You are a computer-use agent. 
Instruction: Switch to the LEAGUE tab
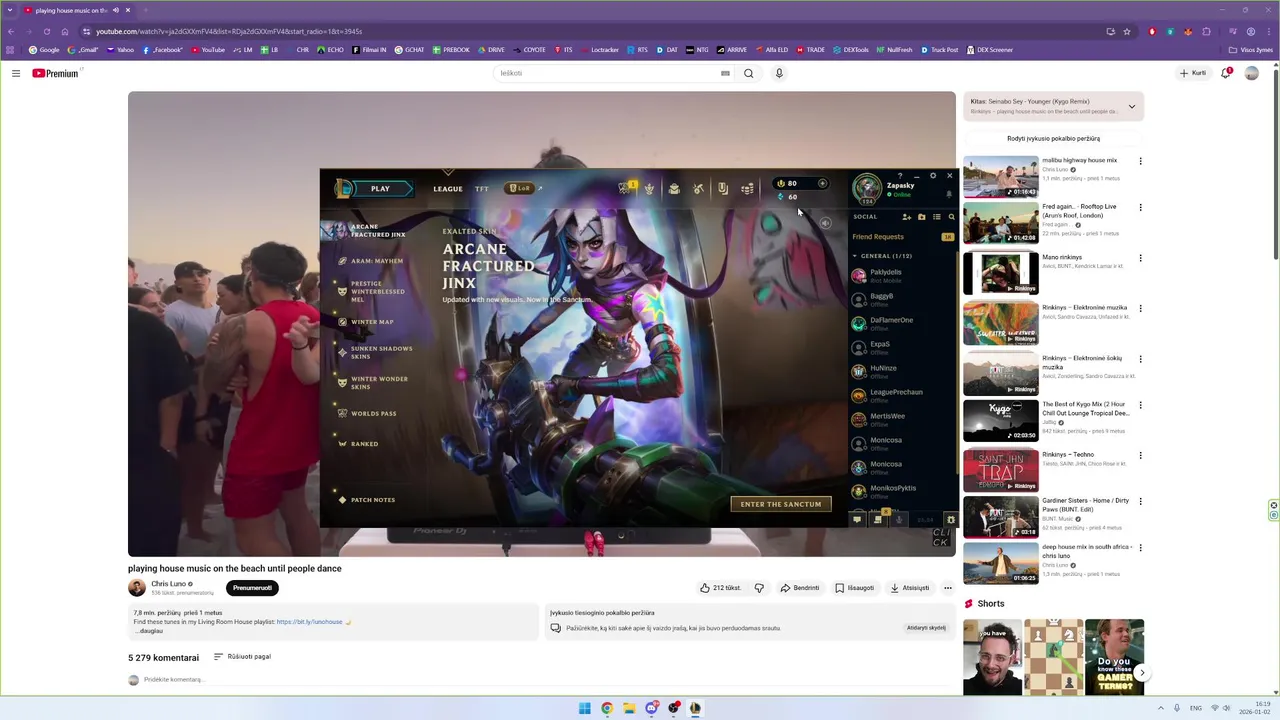[448, 189]
